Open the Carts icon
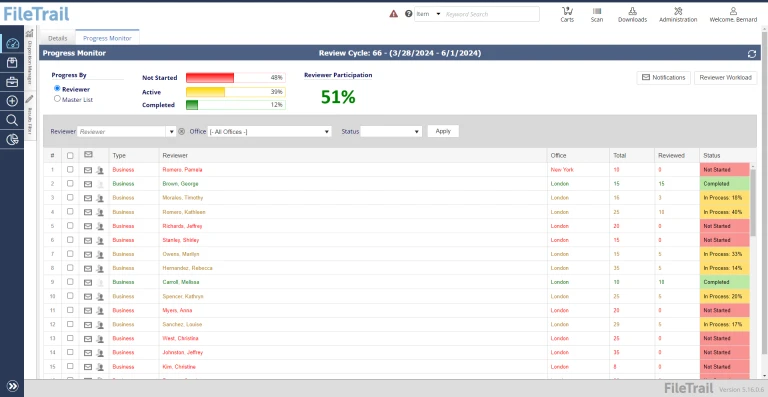This screenshot has height=397, width=768. pyautogui.click(x=567, y=14)
